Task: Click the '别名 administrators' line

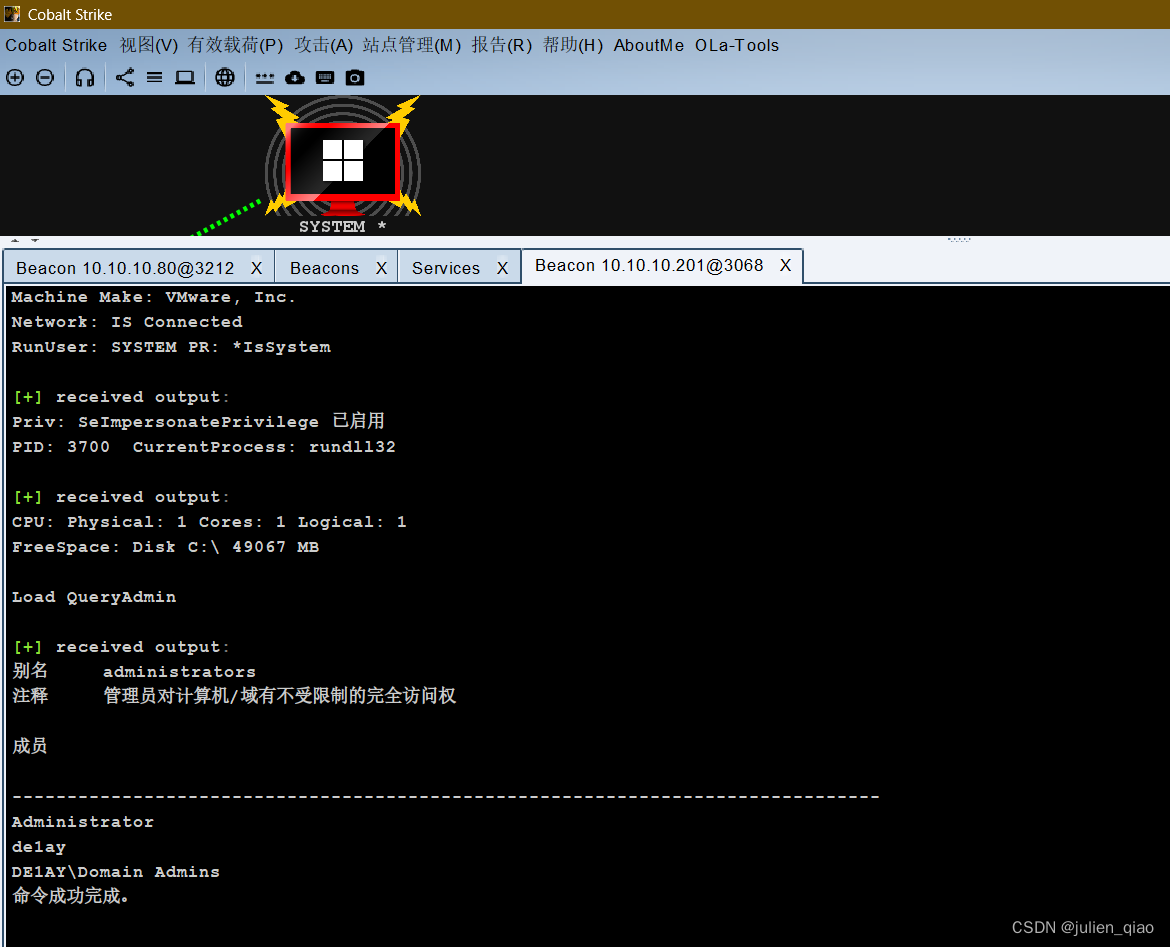Action: pos(134,672)
